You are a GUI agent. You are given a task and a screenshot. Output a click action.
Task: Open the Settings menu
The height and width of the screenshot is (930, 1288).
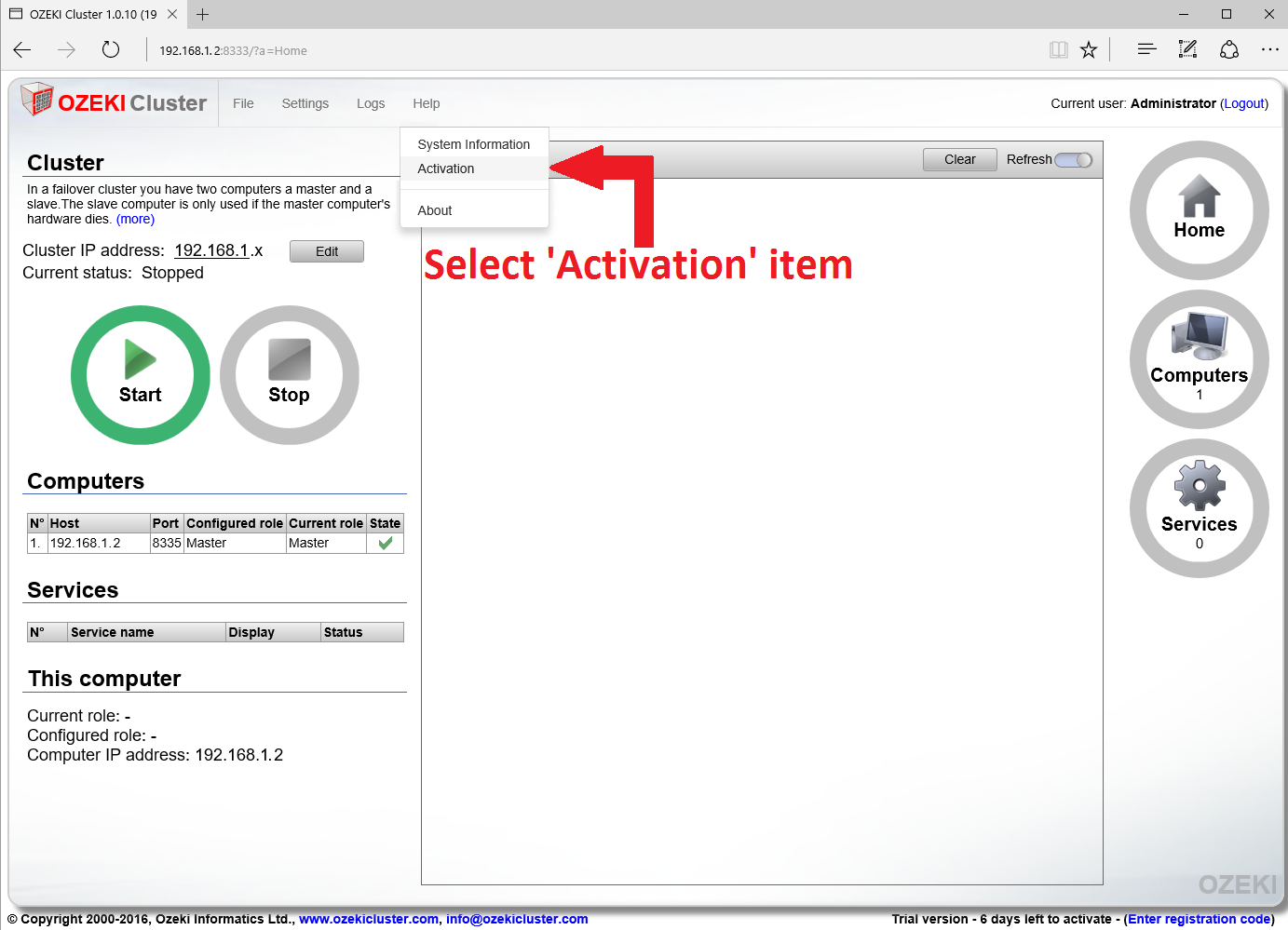305,103
